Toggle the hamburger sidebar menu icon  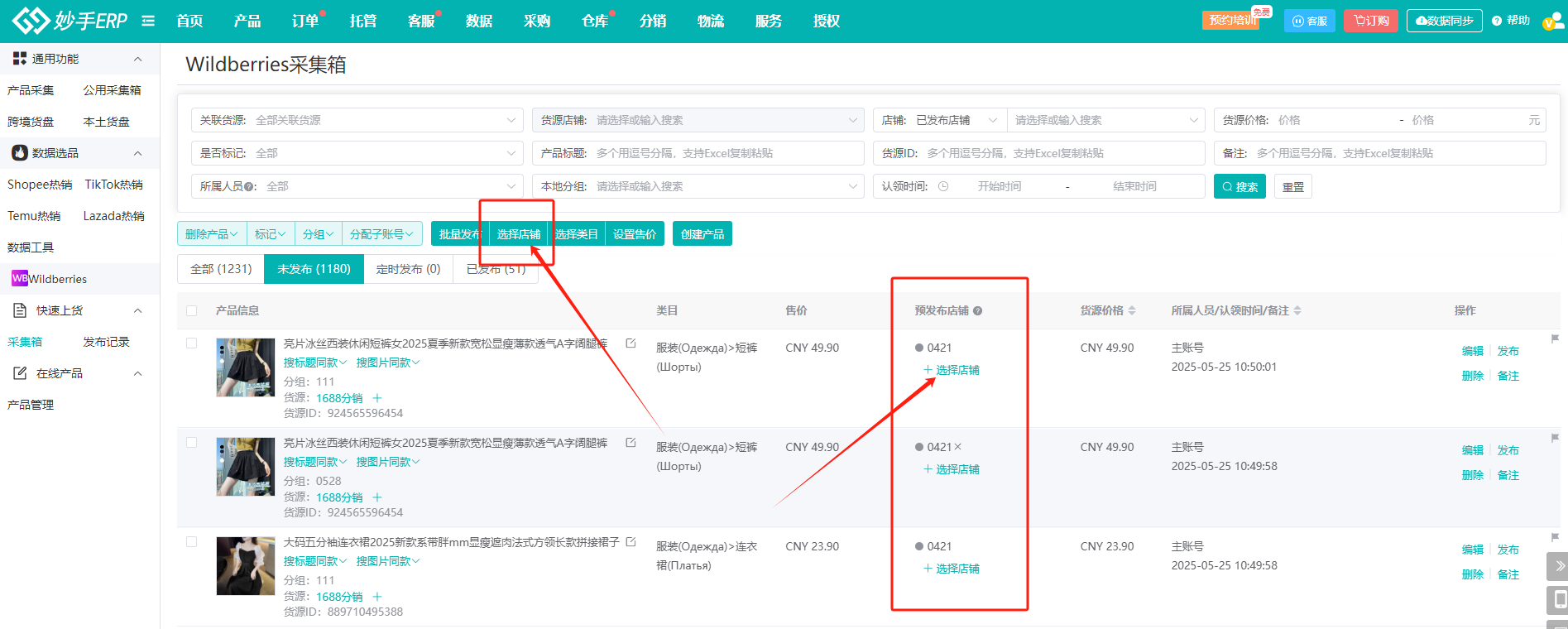pos(148,21)
